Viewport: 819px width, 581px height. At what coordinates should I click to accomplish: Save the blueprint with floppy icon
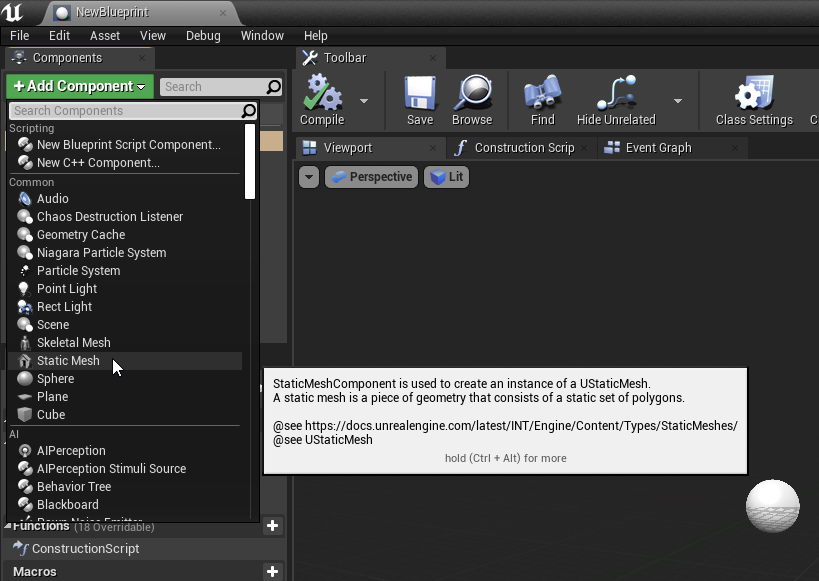pyautogui.click(x=420, y=93)
